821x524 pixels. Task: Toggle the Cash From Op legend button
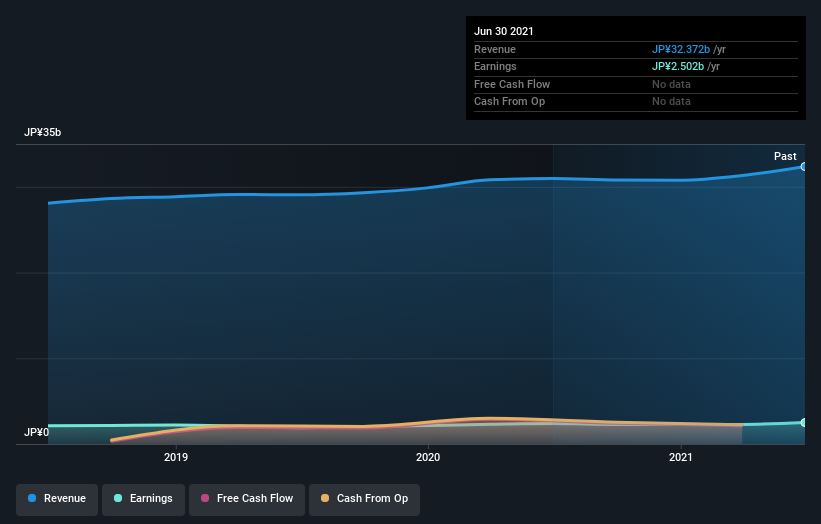tap(364, 498)
